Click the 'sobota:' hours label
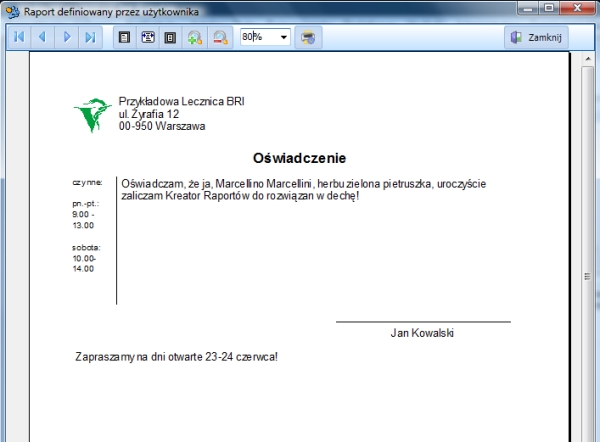This screenshot has width=600, height=442. [x=86, y=248]
